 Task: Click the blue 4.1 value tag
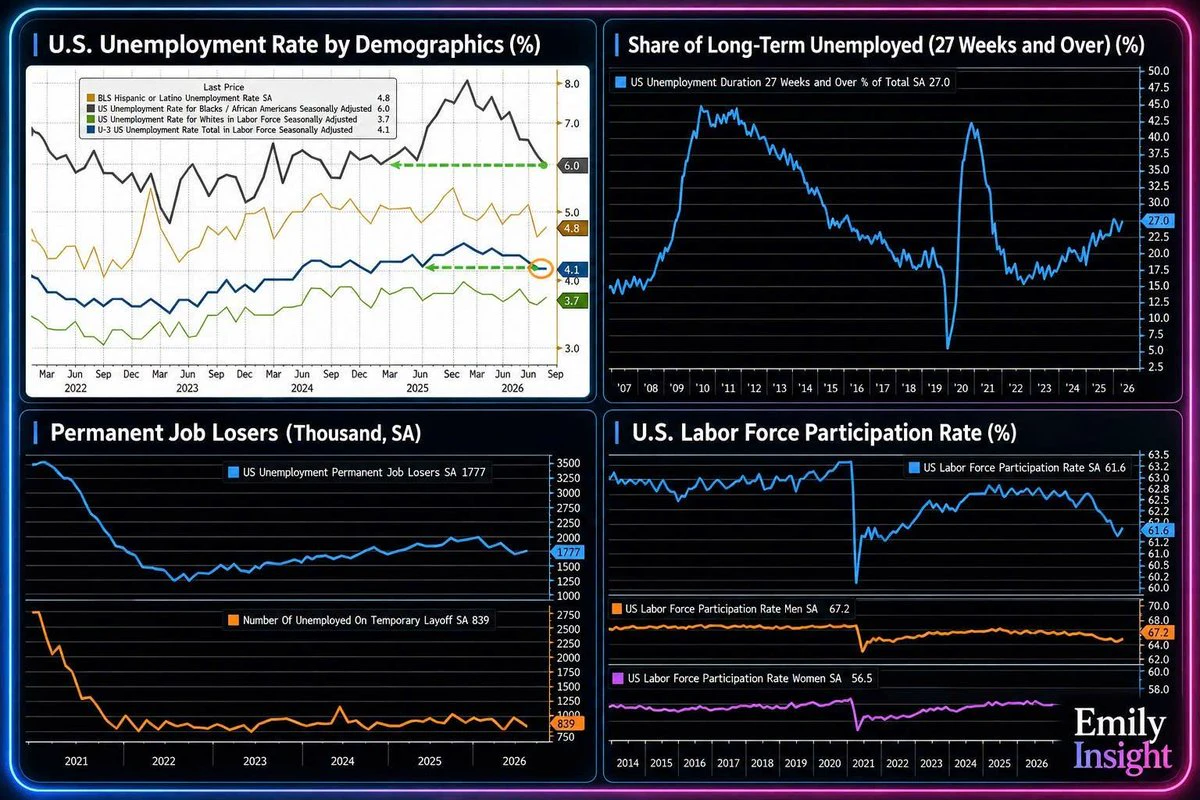click(x=573, y=270)
